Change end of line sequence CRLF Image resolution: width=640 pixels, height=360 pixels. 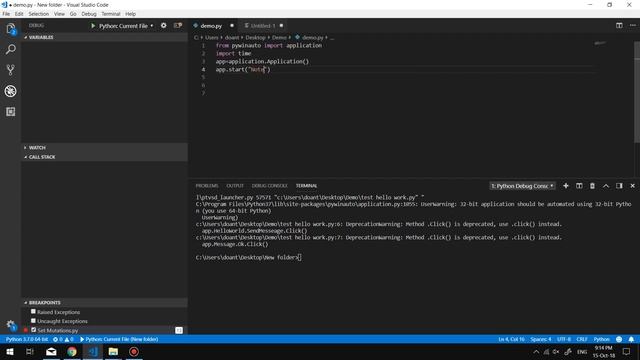[582, 339]
